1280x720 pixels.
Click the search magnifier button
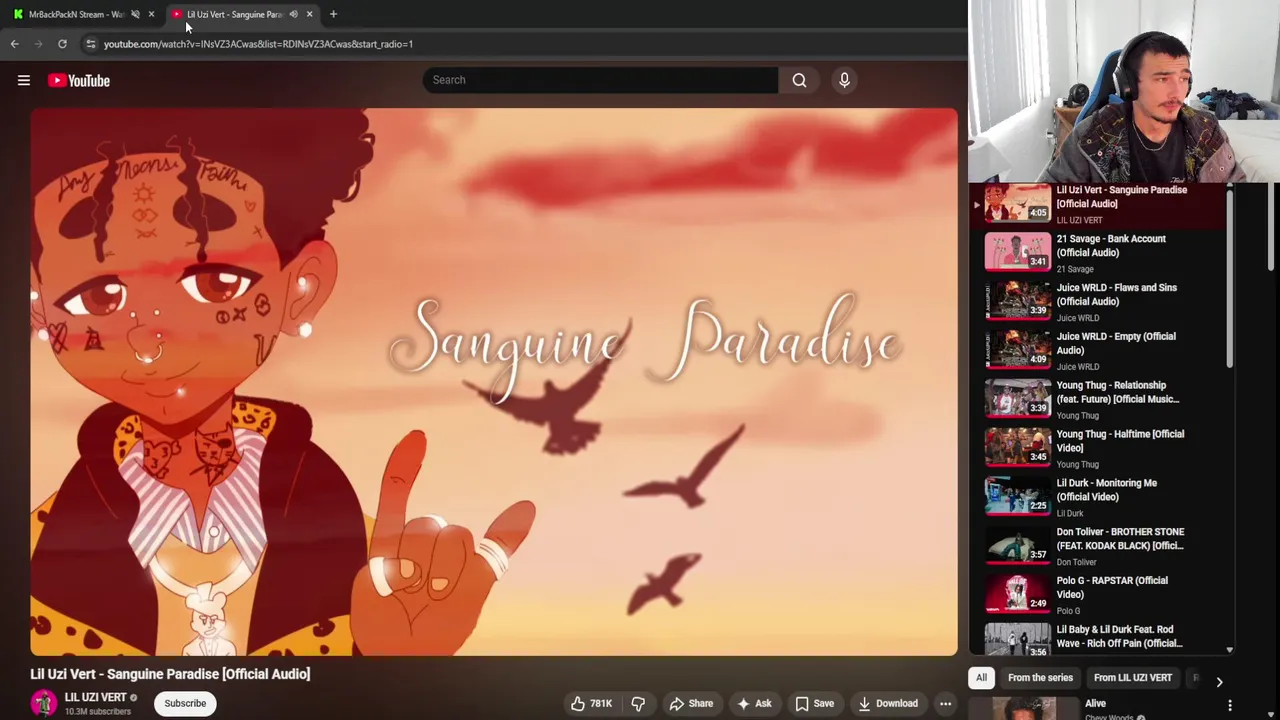[x=799, y=80]
